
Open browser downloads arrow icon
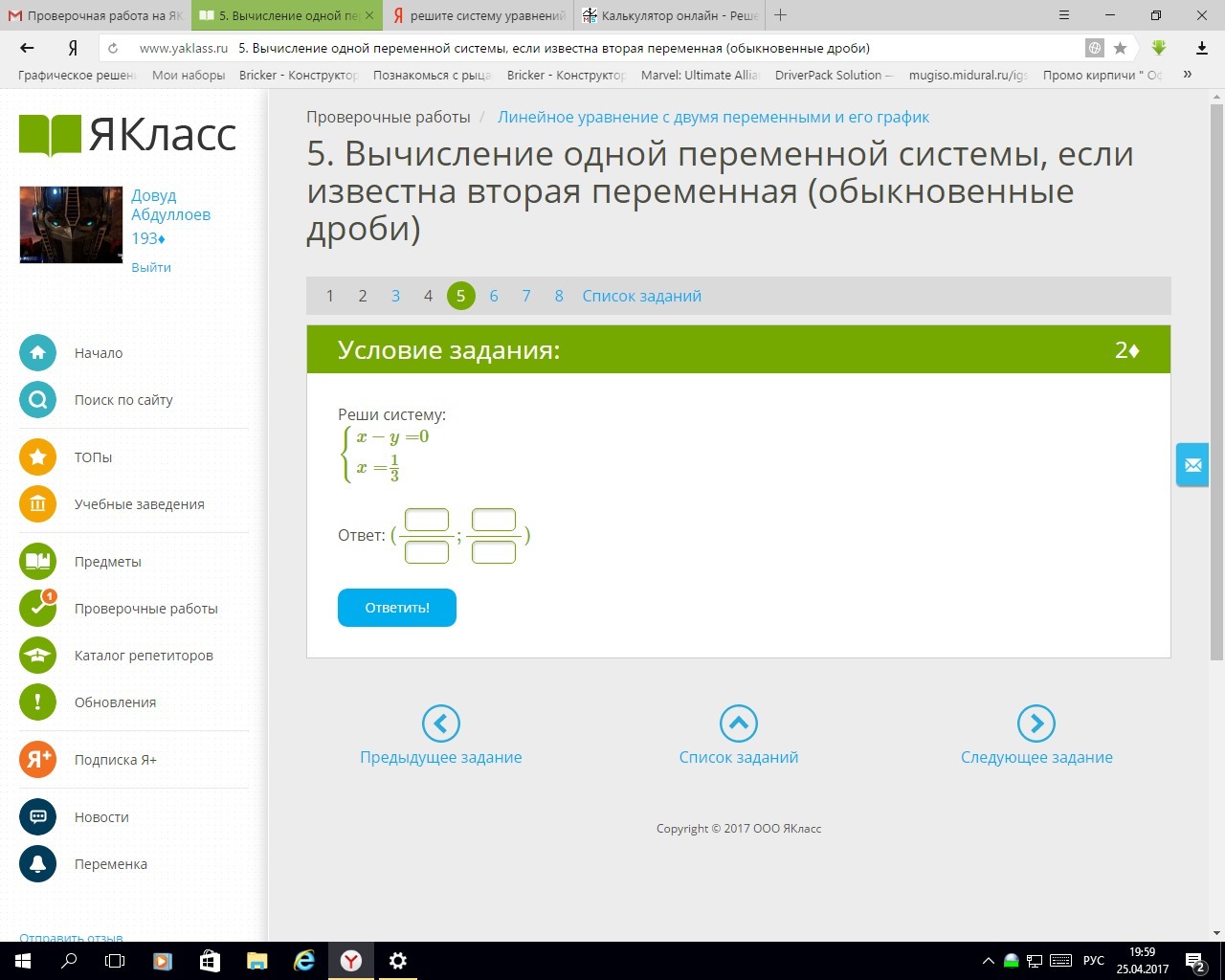click(1202, 48)
